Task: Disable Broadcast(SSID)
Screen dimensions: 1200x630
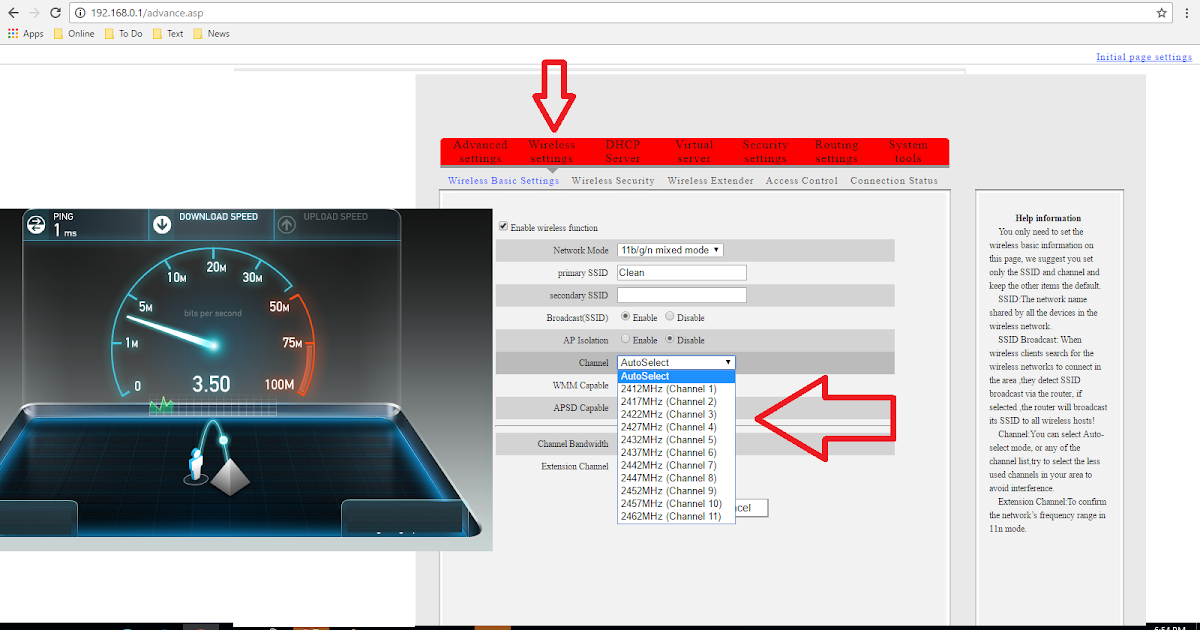Action: (x=668, y=317)
